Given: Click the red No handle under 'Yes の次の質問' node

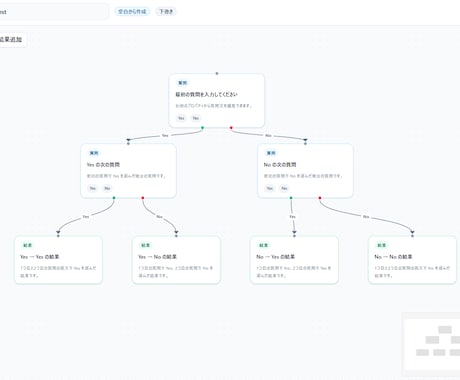Looking at the screenshot, I should (143, 198).
